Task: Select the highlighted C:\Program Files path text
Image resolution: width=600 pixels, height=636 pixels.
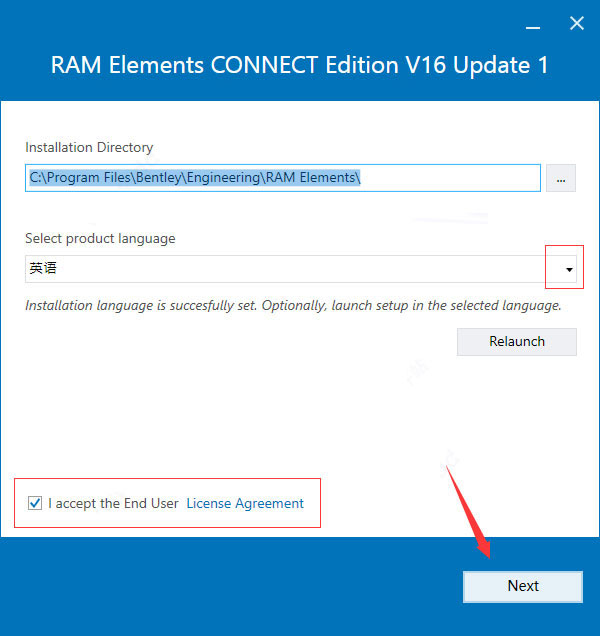Action: tap(195, 178)
